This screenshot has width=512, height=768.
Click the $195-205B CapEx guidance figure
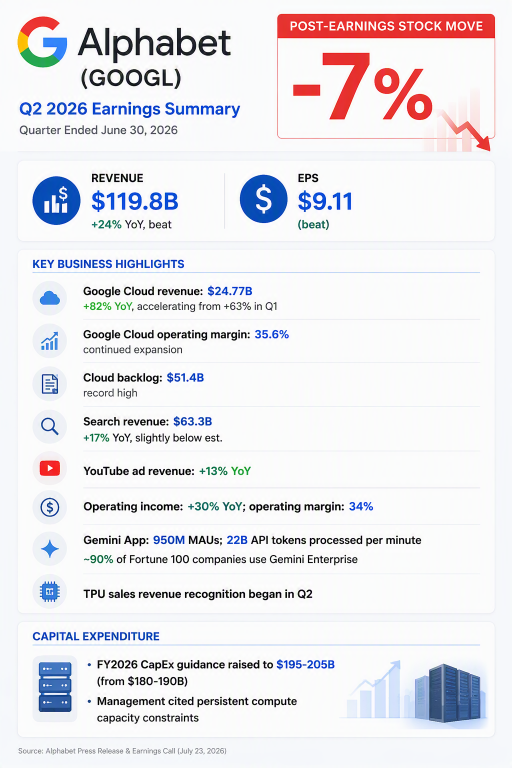(305, 665)
